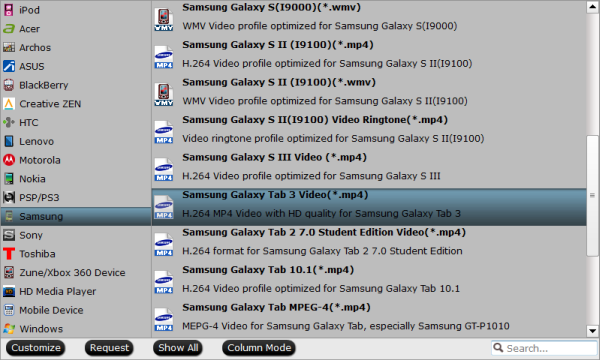Click the vertical scrollbar thumb
Image resolution: width=600 pixels, height=360 pixels.
coord(592,195)
